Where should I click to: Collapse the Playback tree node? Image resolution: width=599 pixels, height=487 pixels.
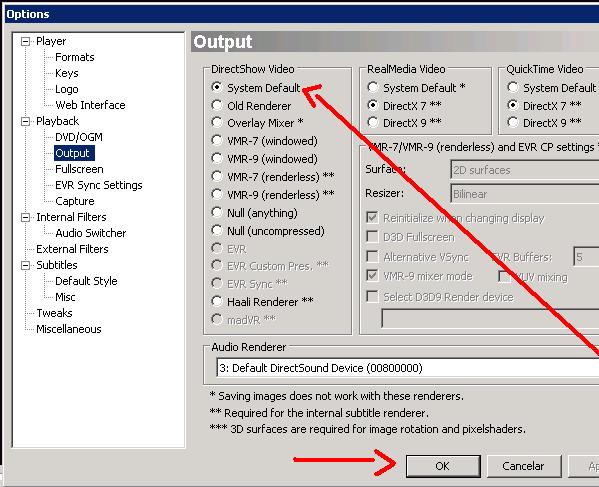coord(25,121)
